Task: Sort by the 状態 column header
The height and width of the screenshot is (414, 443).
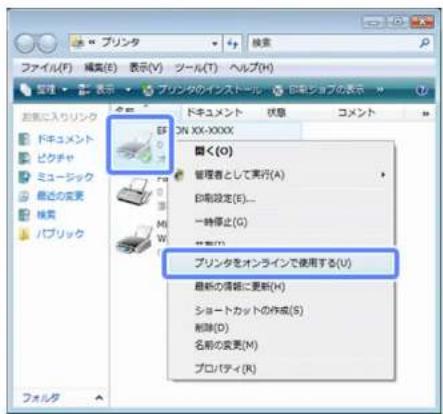Action: pyautogui.click(x=277, y=113)
